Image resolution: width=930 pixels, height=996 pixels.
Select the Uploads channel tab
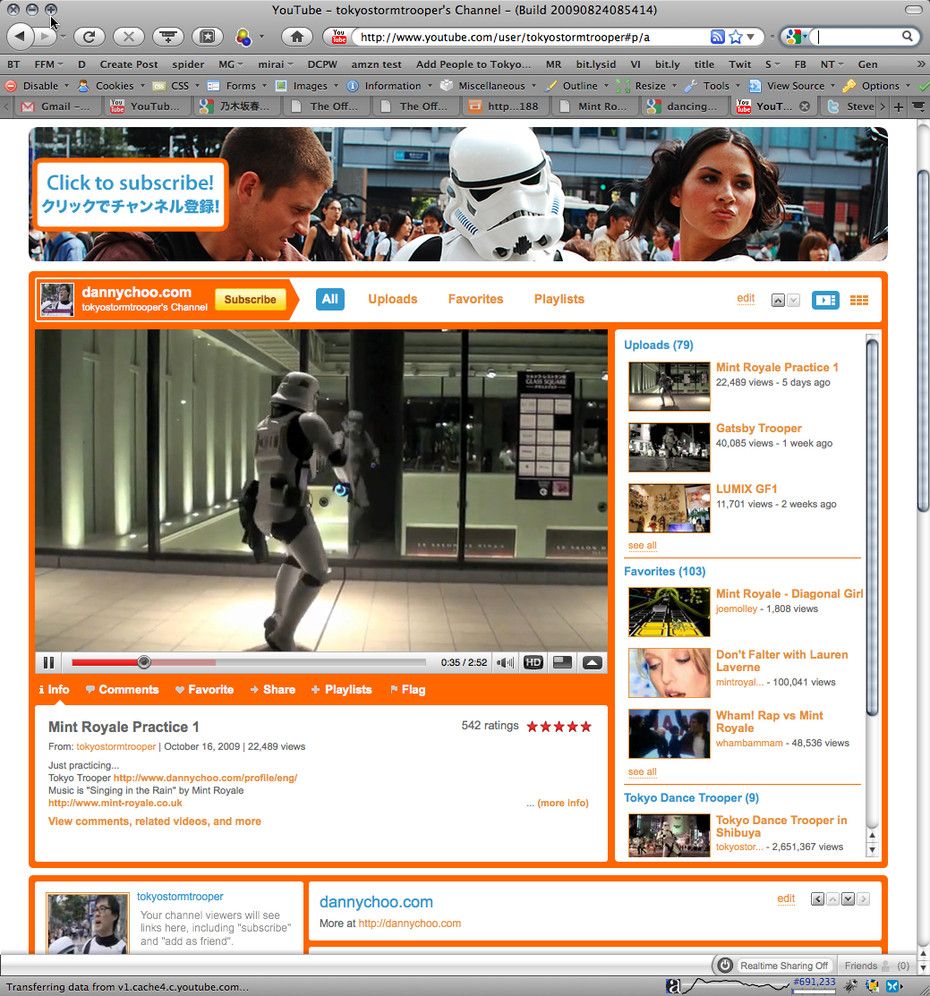(393, 299)
